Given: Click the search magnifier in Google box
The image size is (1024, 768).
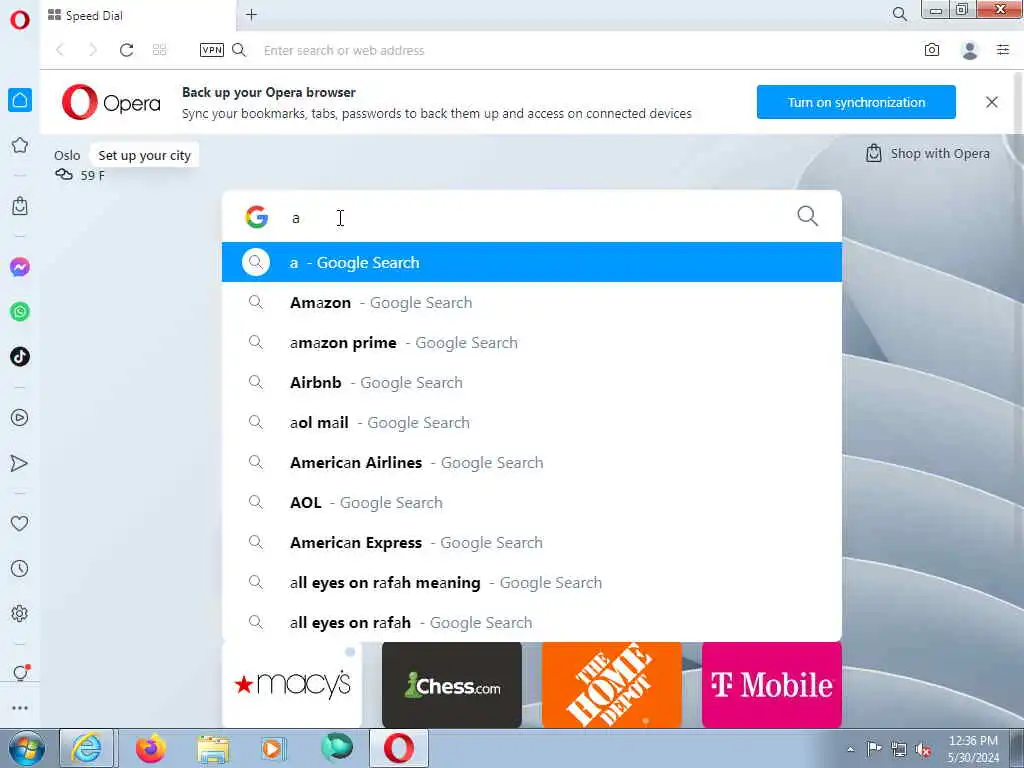Looking at the screenshot, I should click(807, 216).
